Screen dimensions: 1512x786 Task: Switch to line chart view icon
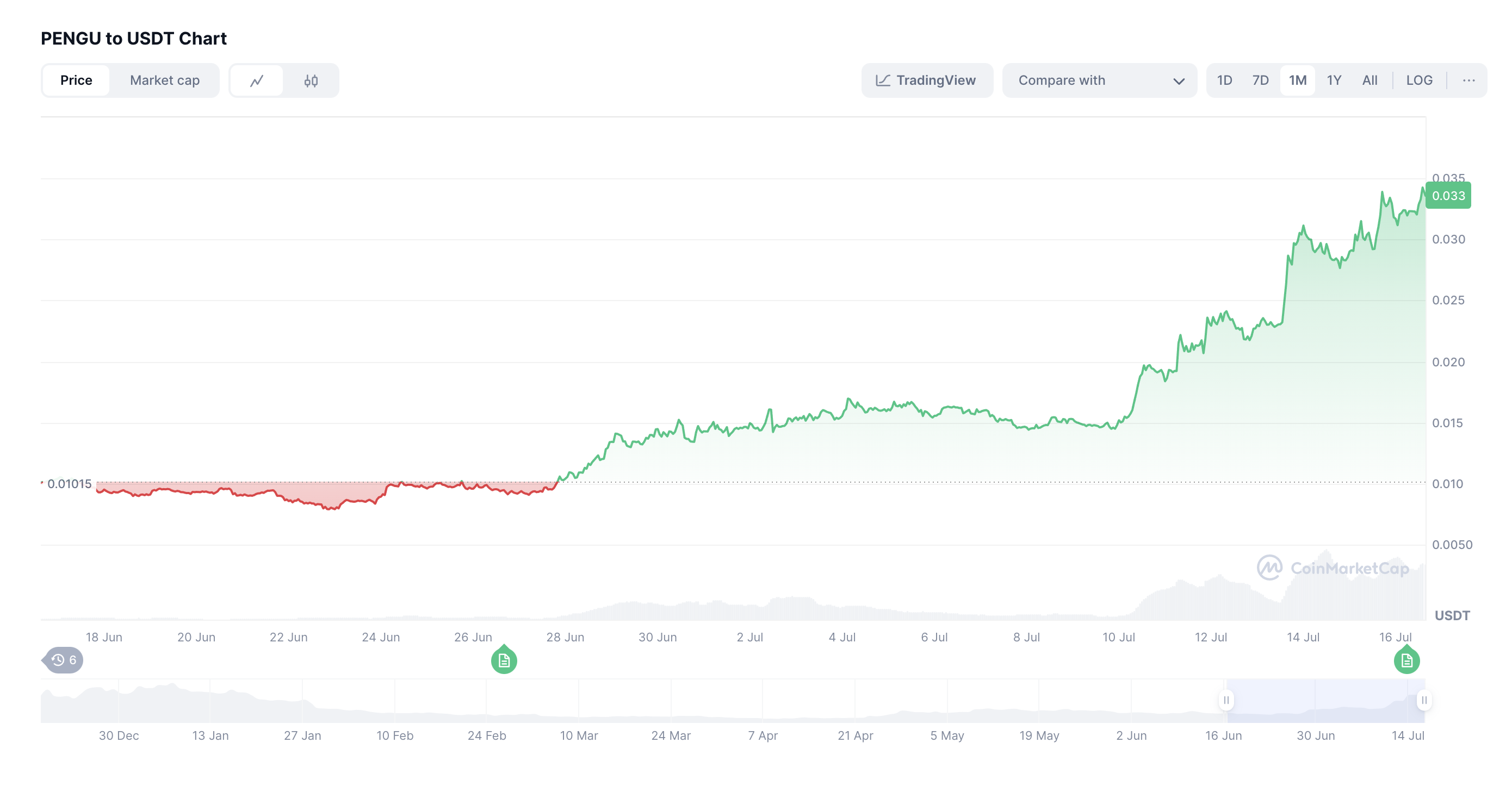click(x=257, y=80)
